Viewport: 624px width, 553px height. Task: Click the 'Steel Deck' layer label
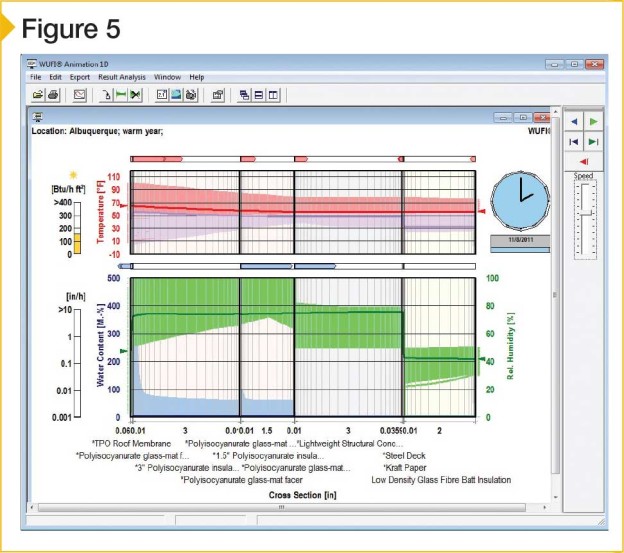(x=404, y=456)
